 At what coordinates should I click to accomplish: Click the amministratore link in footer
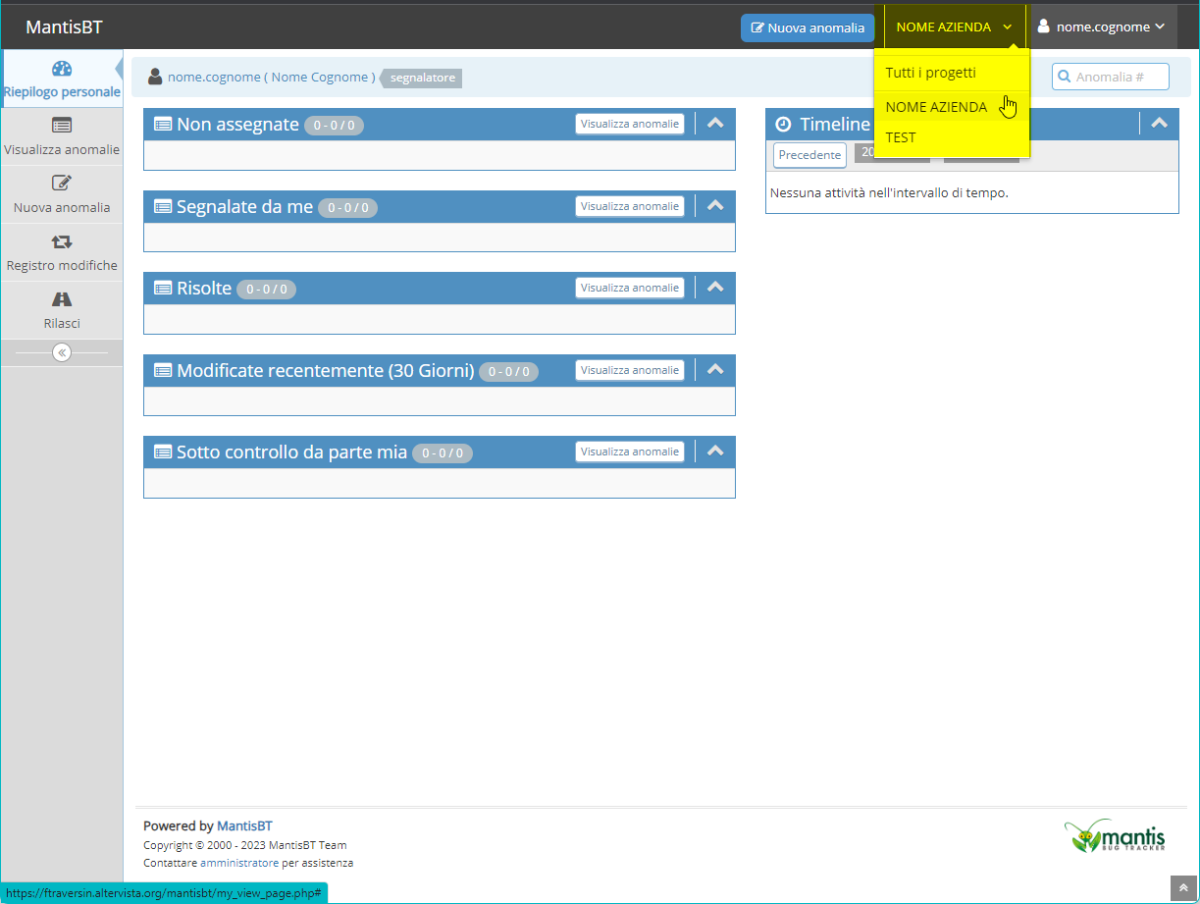tap(239, 862)
